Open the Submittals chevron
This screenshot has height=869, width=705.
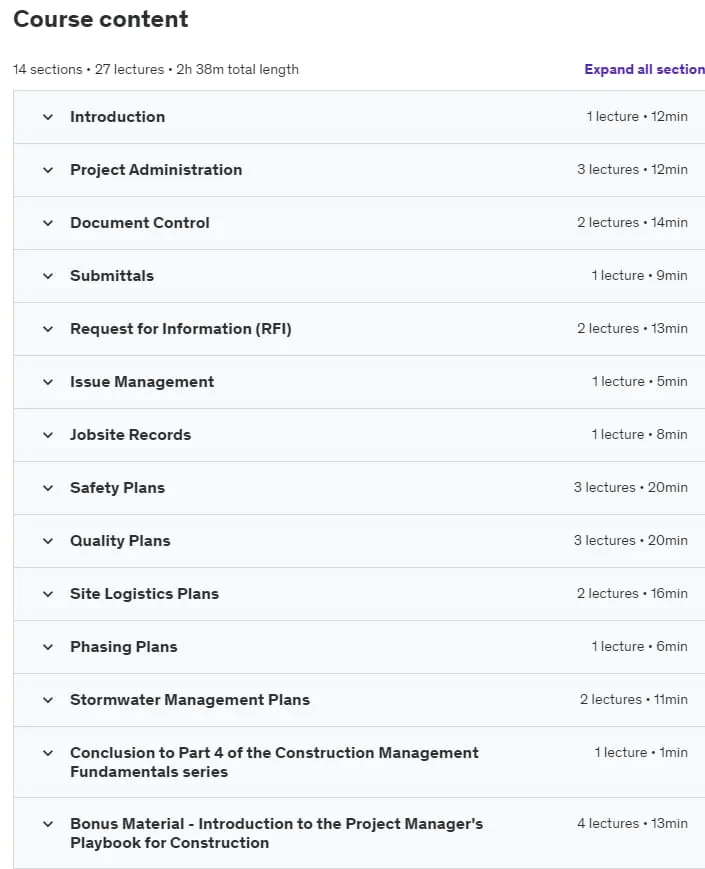[x=48, y=276]
